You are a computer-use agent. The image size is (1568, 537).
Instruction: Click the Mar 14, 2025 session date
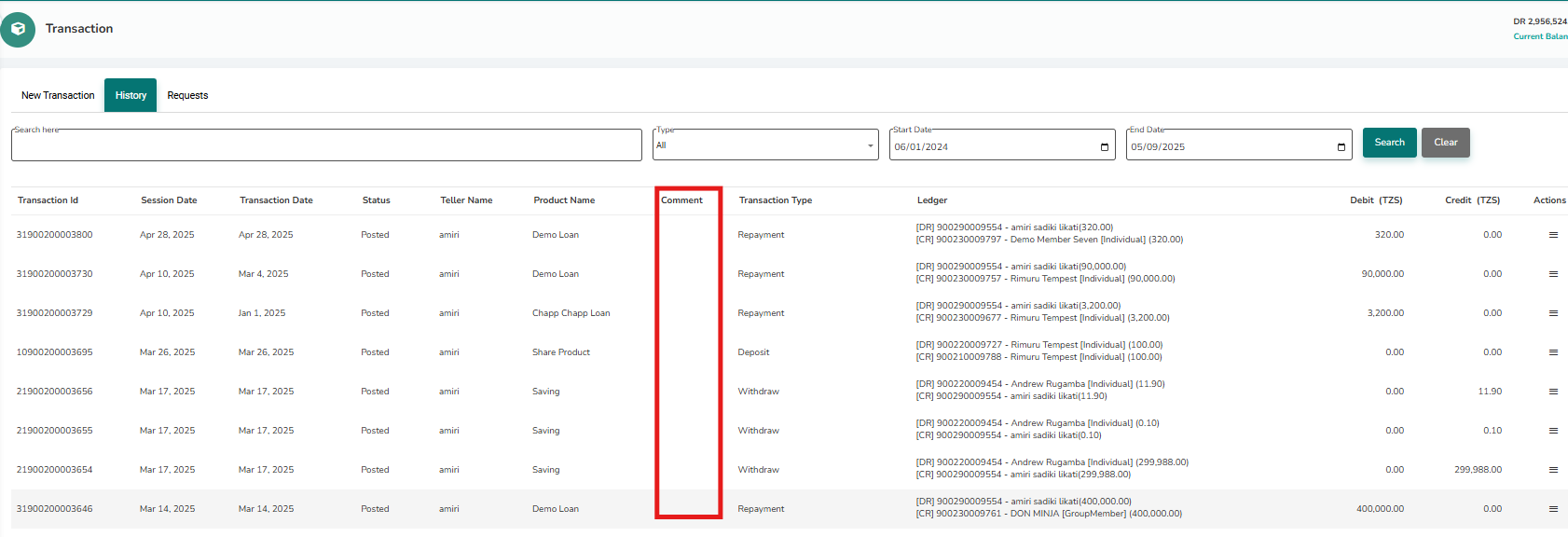pyautogui.click(x=168, y=509)
